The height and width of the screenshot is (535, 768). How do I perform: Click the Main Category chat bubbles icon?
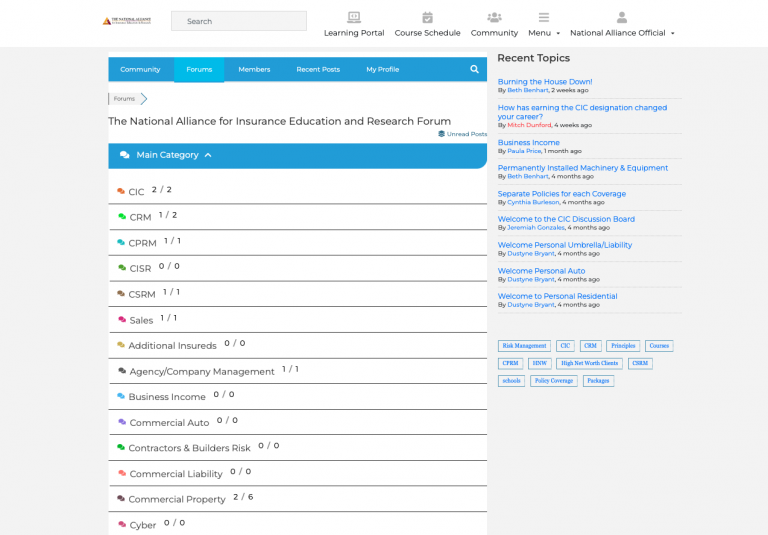coord(124,155)
